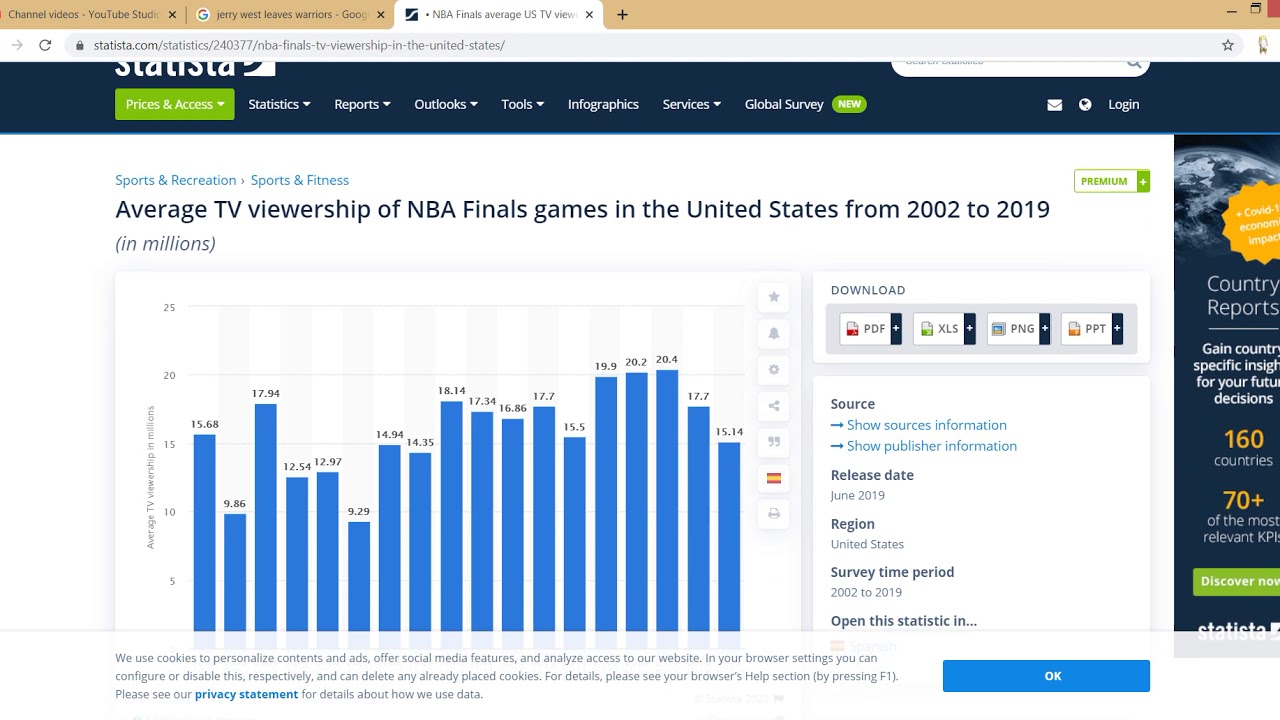The image size is (1280, 720).
Task: Click the search magnifier icon
Action: pyautogui.click(x=1134, y=64)
